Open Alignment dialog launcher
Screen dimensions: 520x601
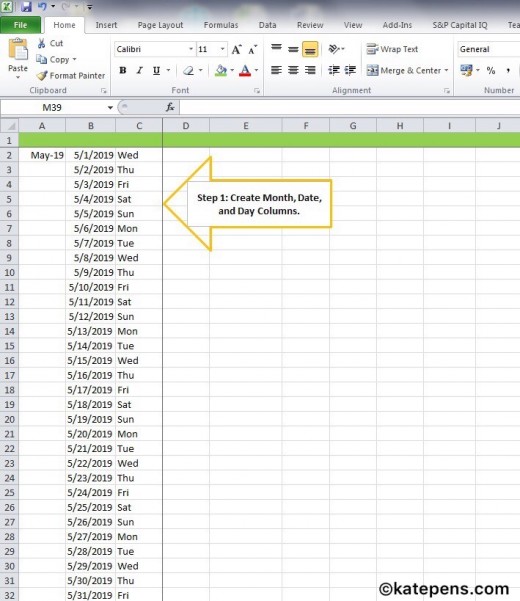click(446, 91)
